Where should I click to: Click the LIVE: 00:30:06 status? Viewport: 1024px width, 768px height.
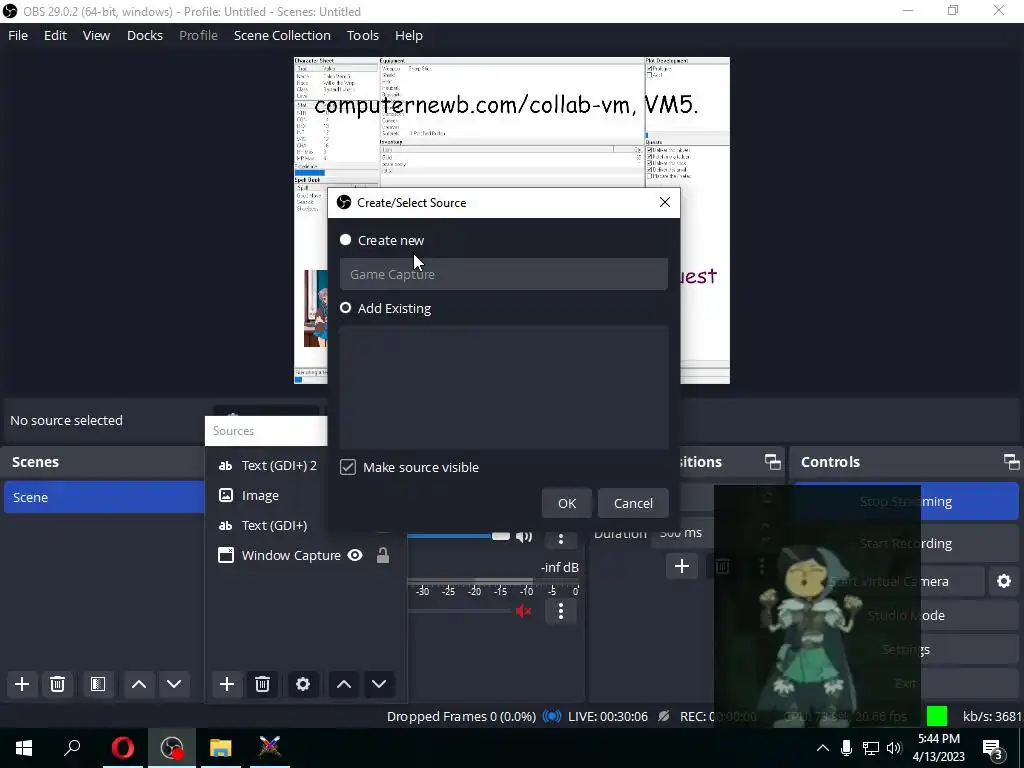(608, 716)
